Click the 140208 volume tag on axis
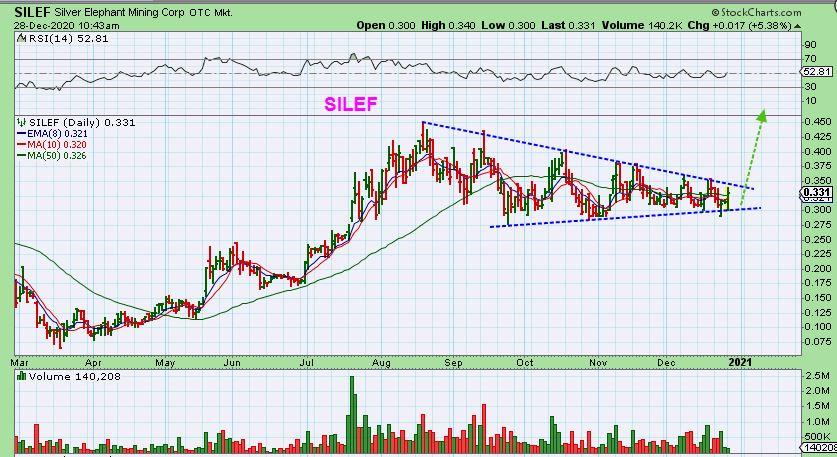 [x=818, y=447]
